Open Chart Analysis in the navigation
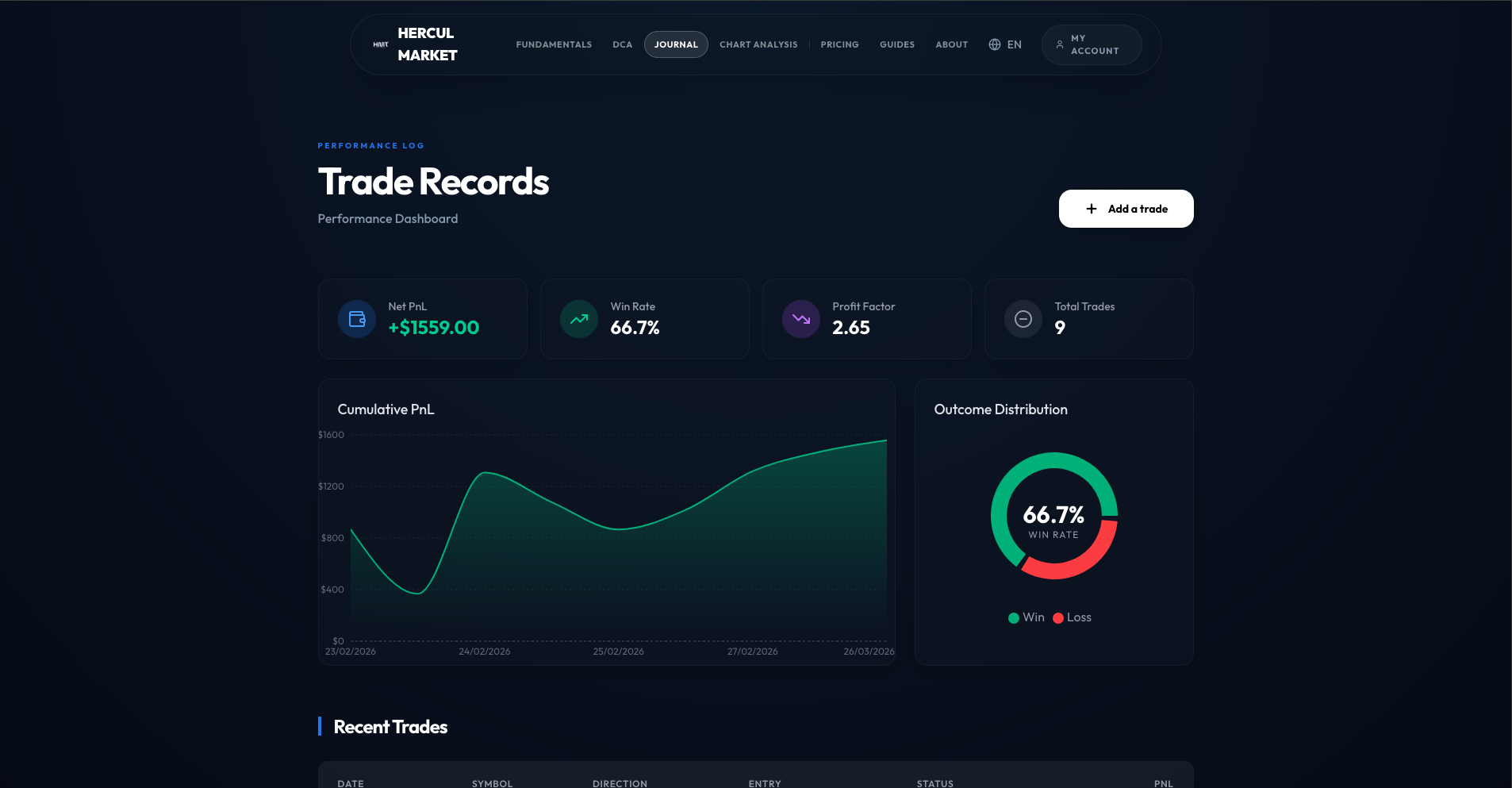 [x=758, y=44]
